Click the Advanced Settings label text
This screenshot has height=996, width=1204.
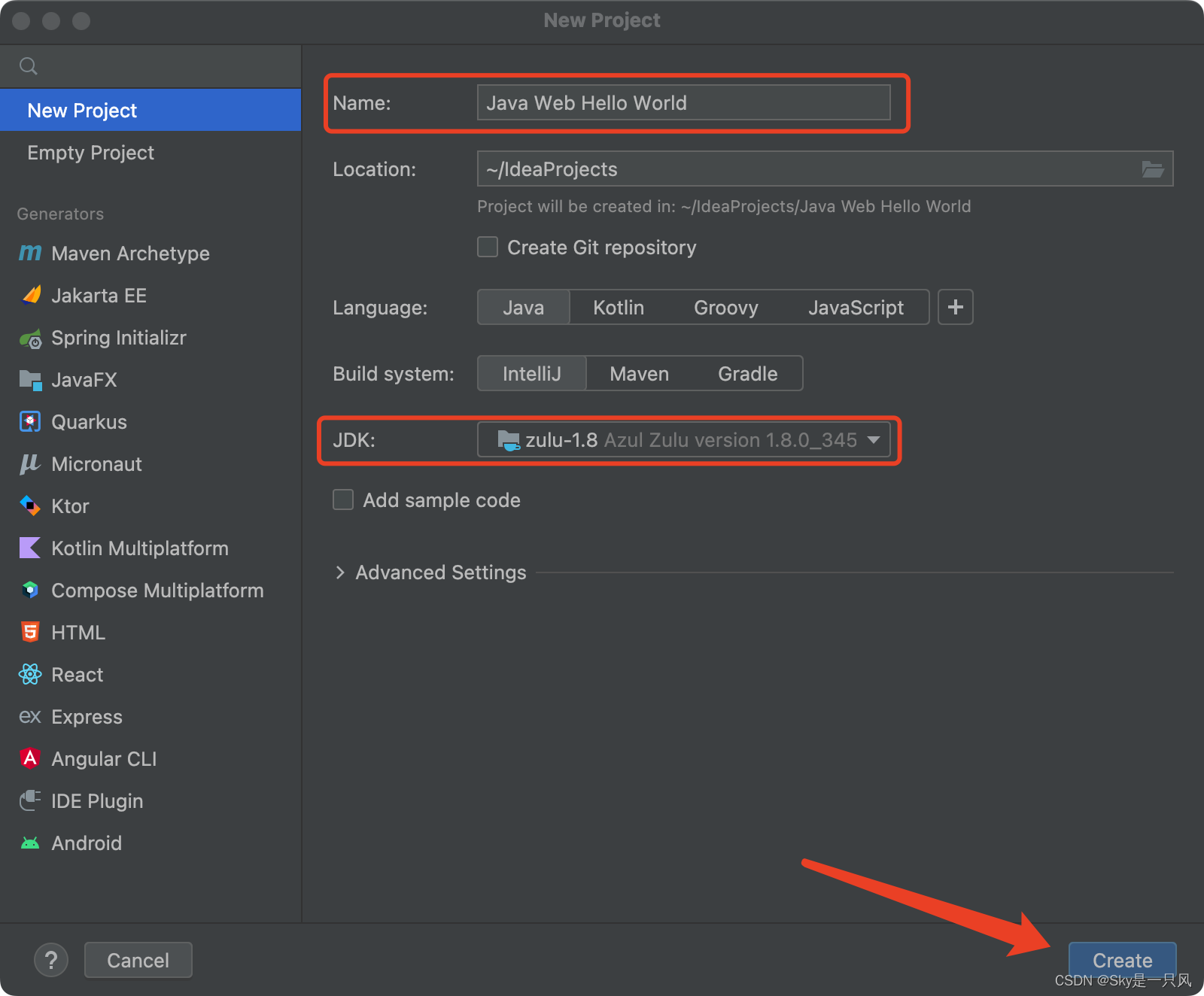[x=441, y=572]
